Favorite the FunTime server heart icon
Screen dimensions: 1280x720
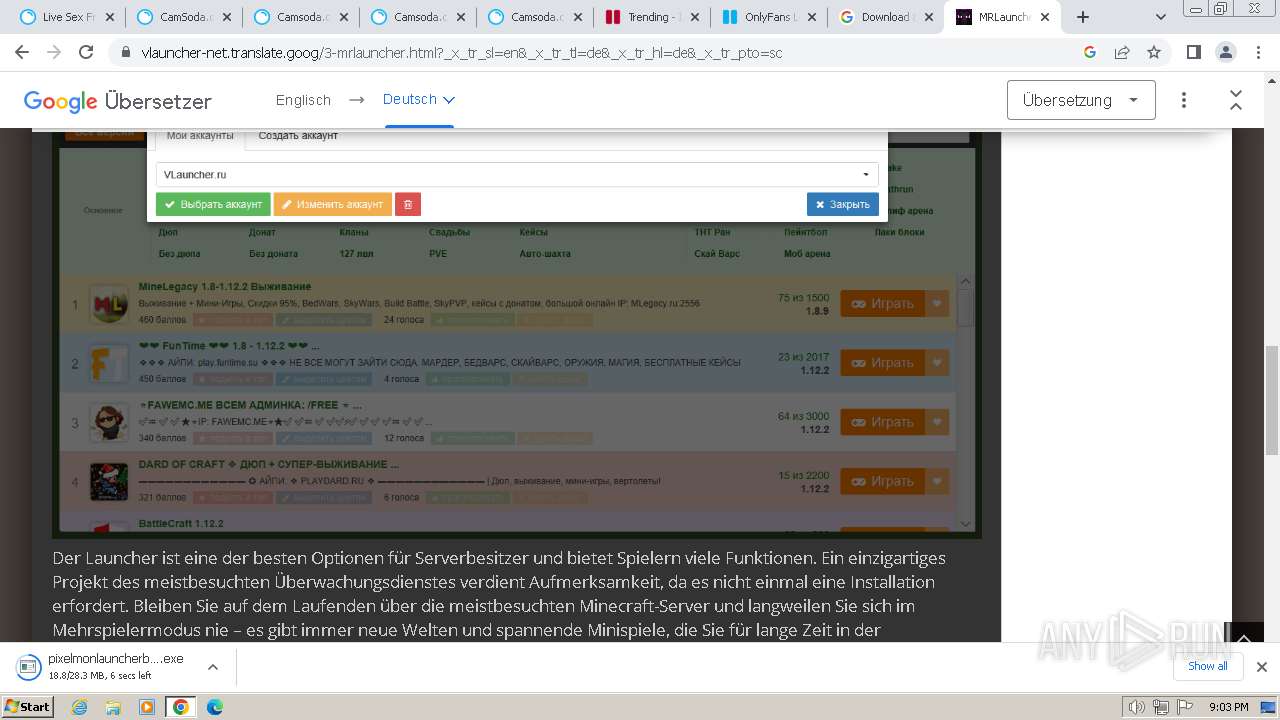point(937,363)
